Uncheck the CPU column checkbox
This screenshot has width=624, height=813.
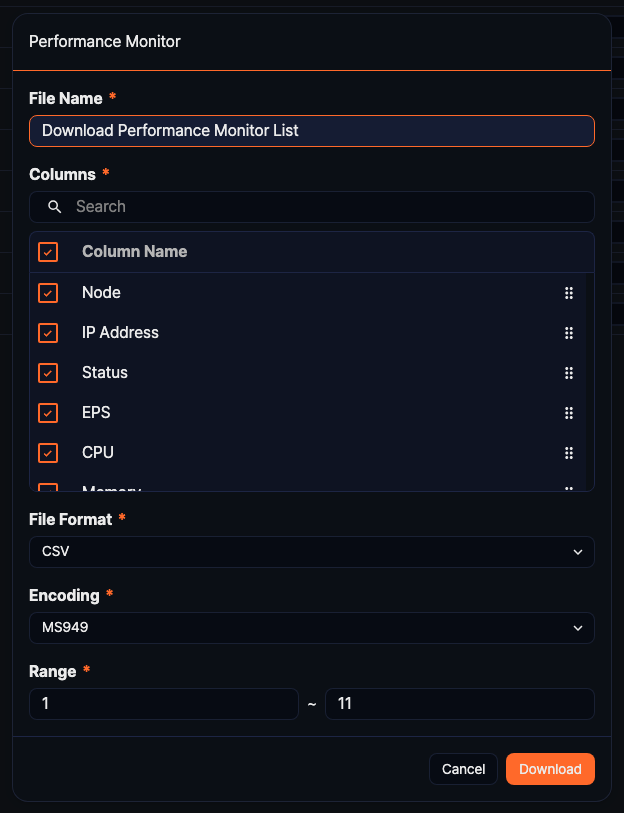47,453
